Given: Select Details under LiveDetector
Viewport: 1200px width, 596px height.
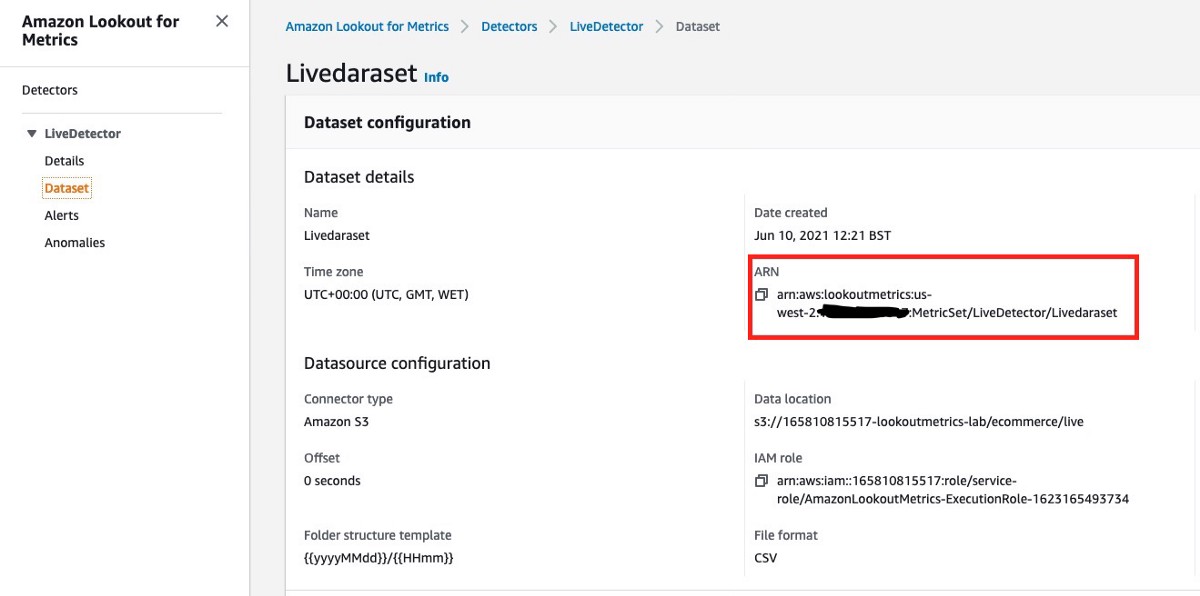Looking at the screenshot, I should coord(64,161).
